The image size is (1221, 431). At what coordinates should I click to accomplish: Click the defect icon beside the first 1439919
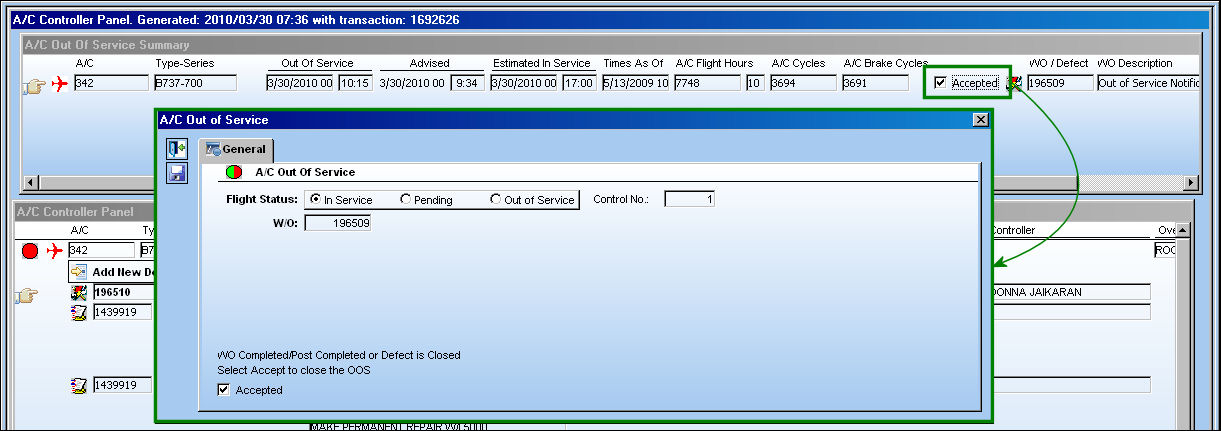pyautogui.click(x=79, y=312)
